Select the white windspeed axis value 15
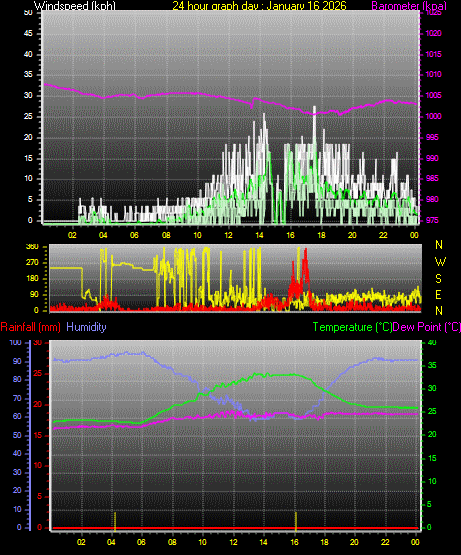Screen dimensions: 461x555 coord(28,158)
